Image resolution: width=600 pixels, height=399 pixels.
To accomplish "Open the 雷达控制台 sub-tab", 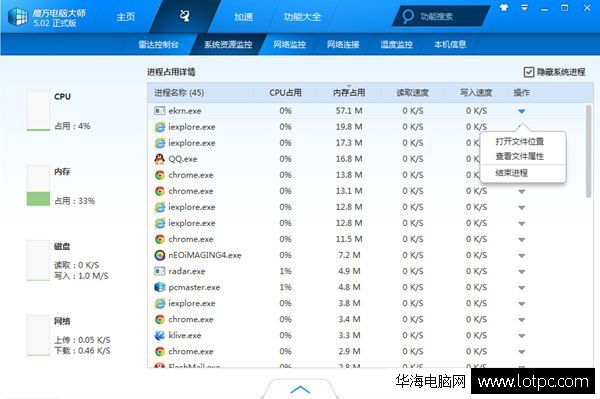I will pyautogui.click(x=158, y=44).
